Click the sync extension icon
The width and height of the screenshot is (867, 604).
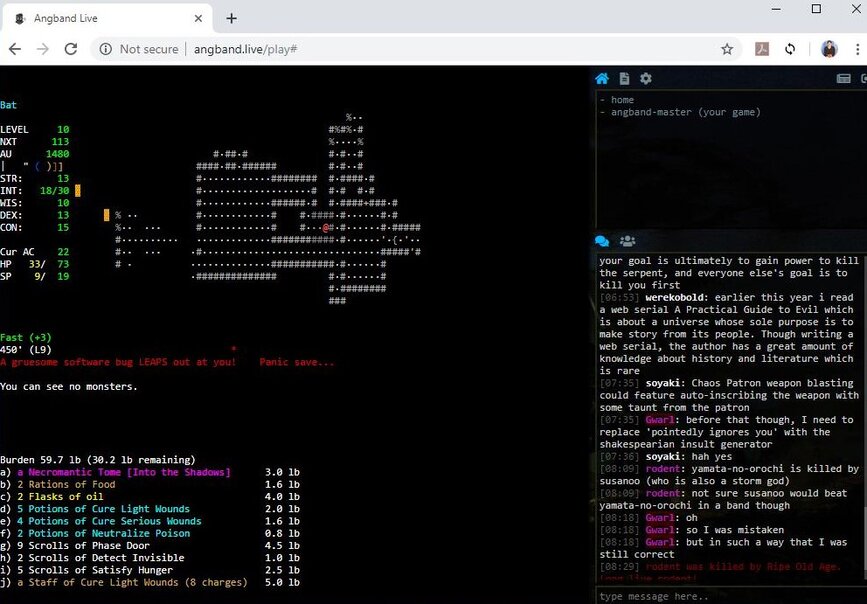(x=790, y=49)
